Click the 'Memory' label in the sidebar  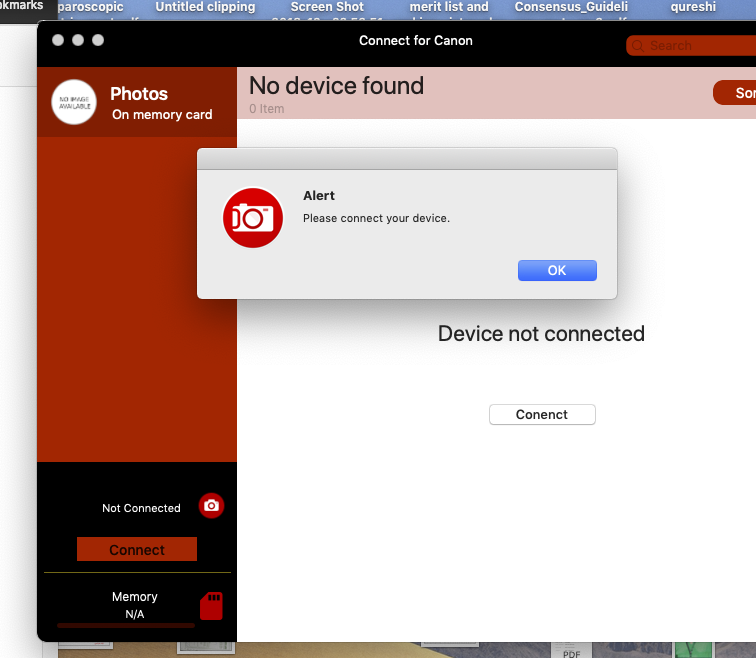pos(135,597)
